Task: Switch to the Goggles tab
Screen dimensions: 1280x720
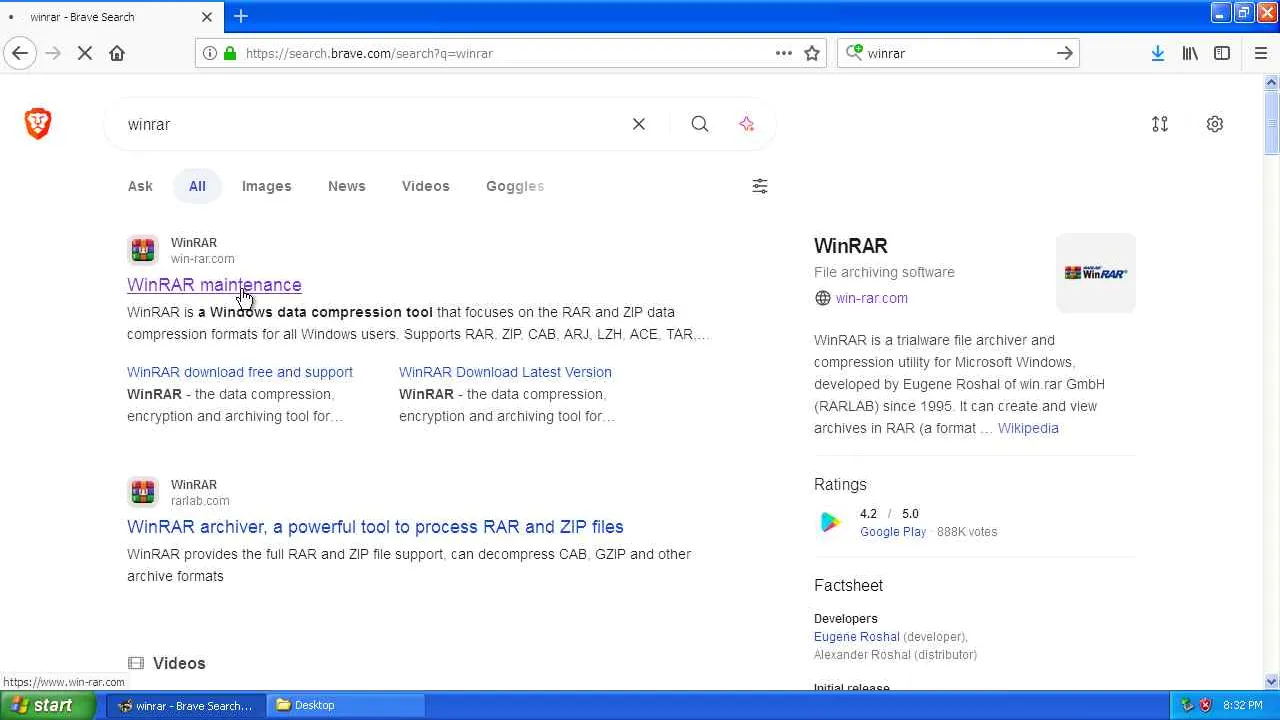Action: tap(515, 186)
